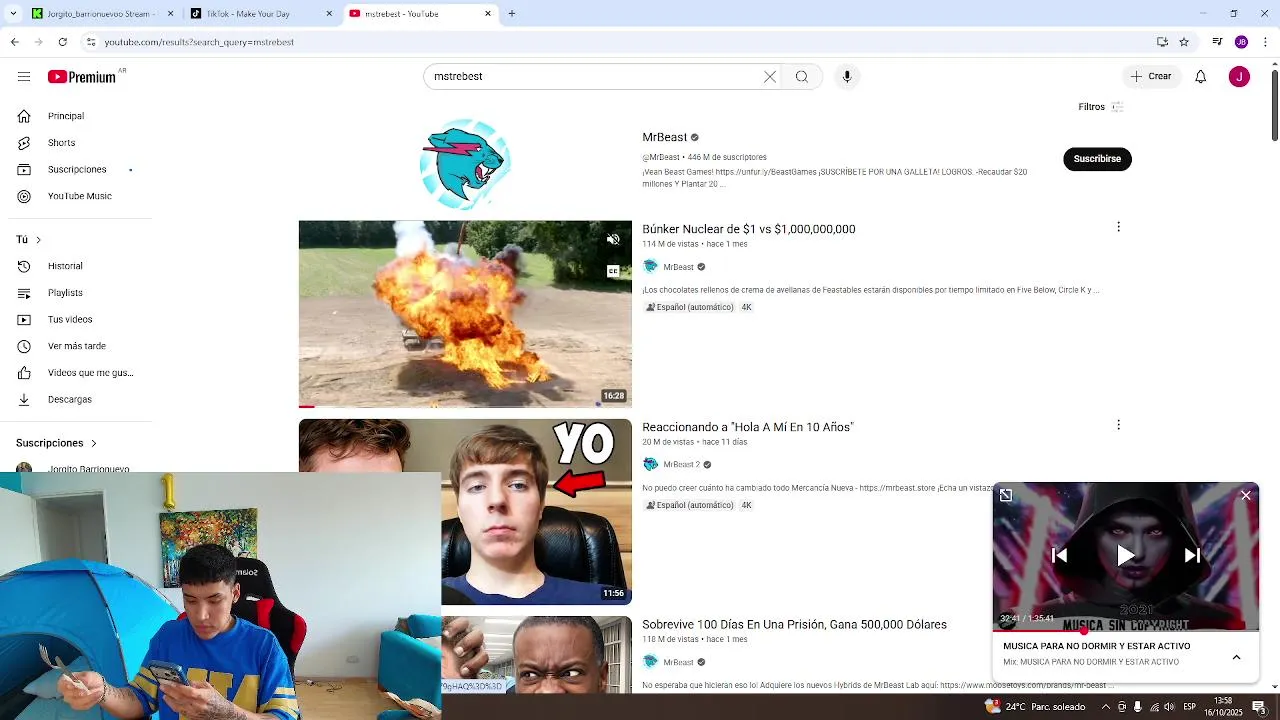This screenshot has width=1280, height=720.
Task: Go back in browser history
Action: click(x=14, y=42)
